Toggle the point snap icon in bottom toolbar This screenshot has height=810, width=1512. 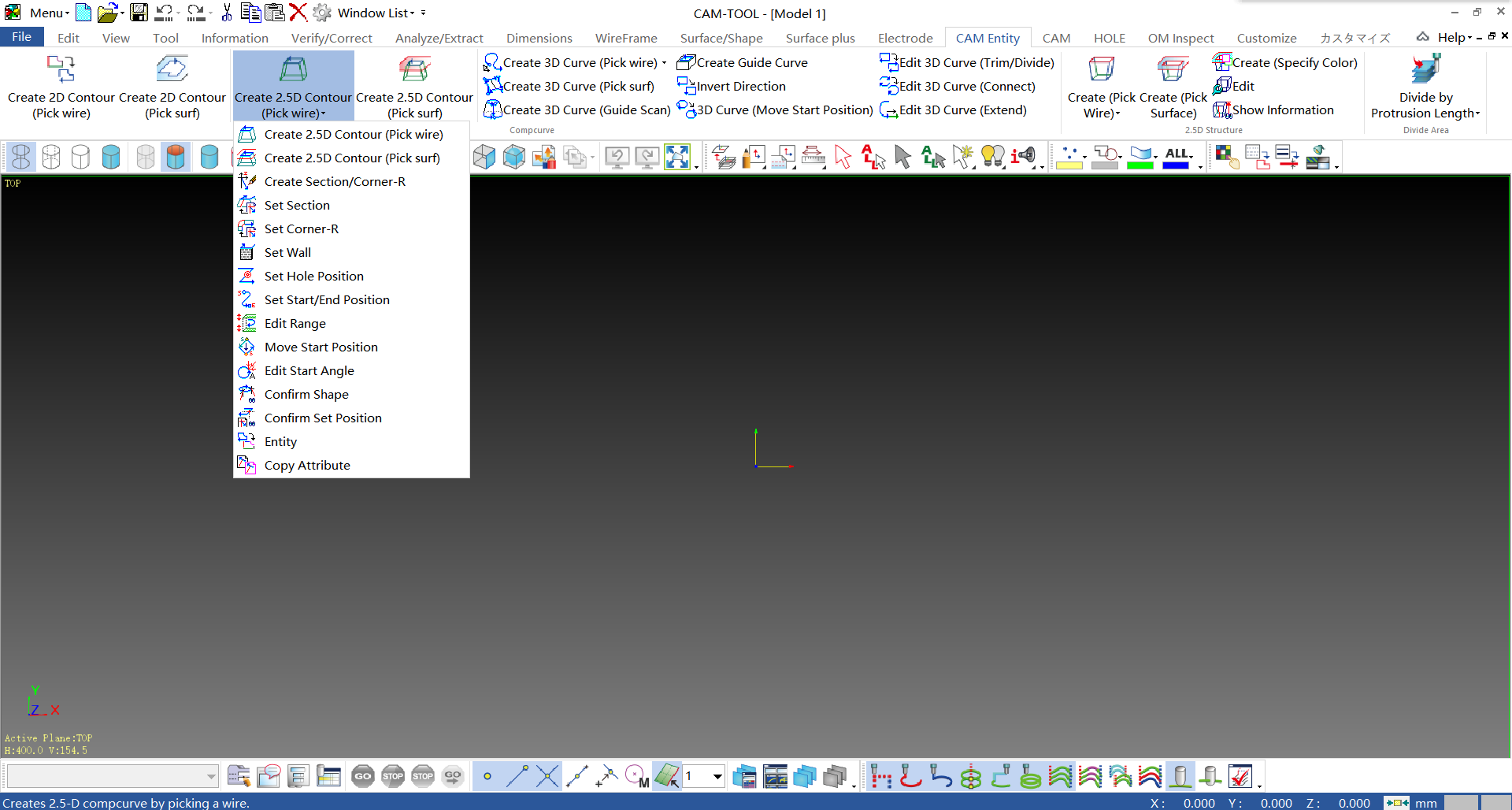point(487,776)
